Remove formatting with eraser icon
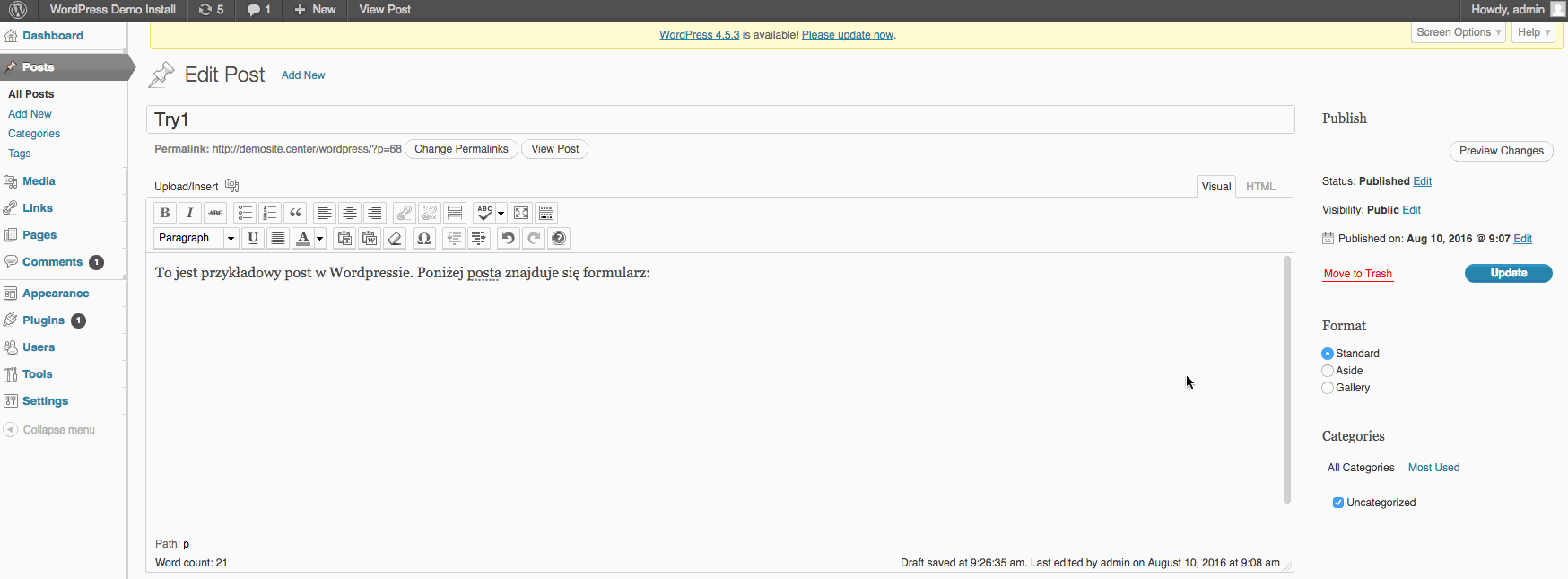The width and height of the screenshot is (1568, 579). click(x=395, y=238)
